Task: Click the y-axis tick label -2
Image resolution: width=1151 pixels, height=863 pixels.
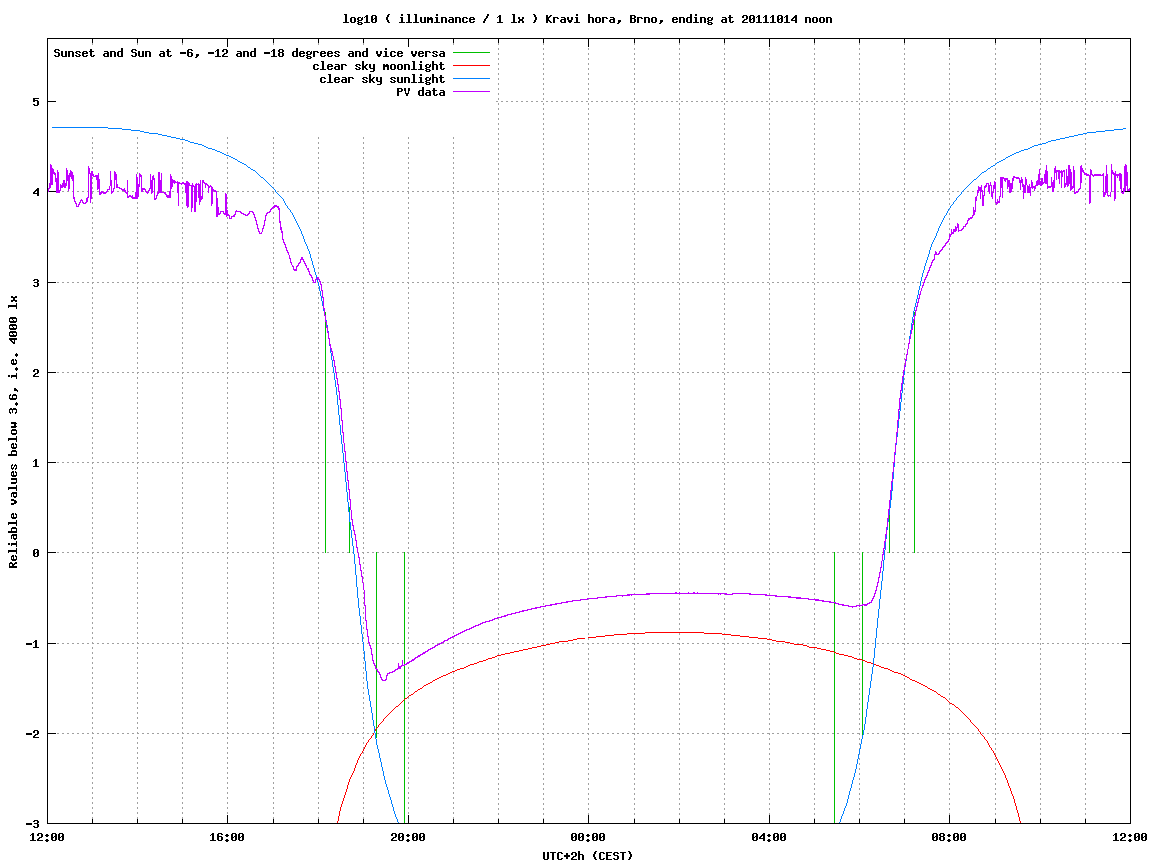Action: coord(33,734)
